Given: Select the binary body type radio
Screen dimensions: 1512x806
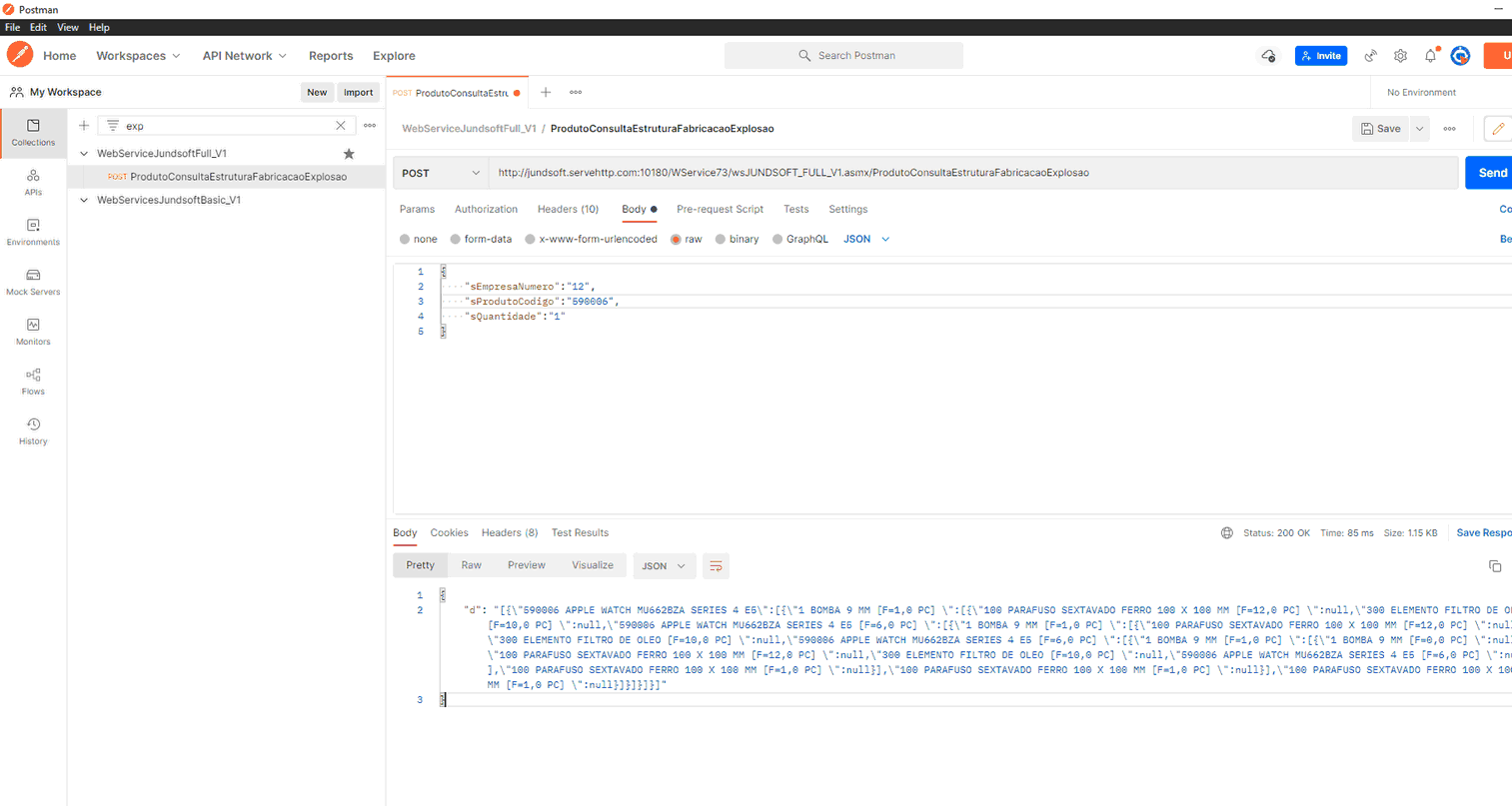Looking at the screenshot, I should click(x=721, y=240).
